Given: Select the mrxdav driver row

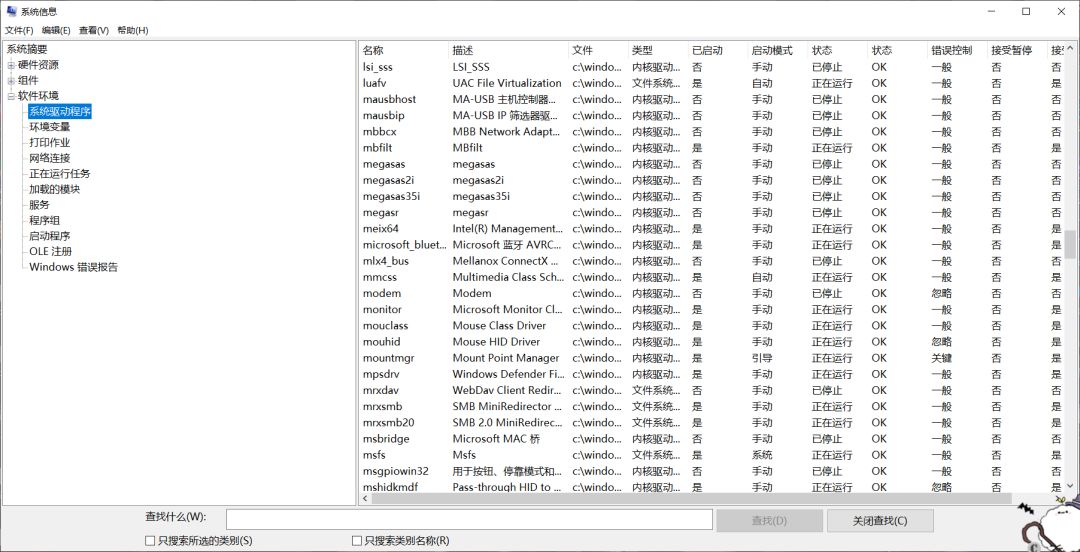Looking at the screenshot, I should click(x=712, y=390).
